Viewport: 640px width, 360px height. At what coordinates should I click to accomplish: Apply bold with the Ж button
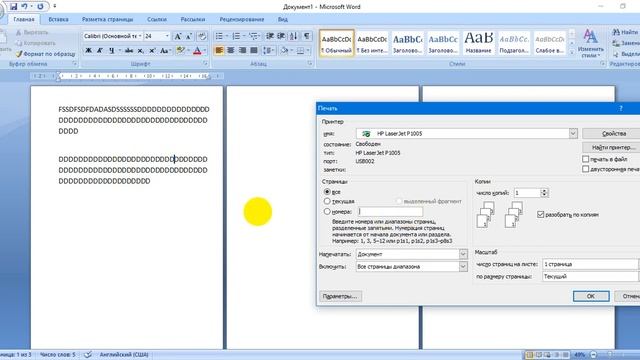(x=88, y=51)
